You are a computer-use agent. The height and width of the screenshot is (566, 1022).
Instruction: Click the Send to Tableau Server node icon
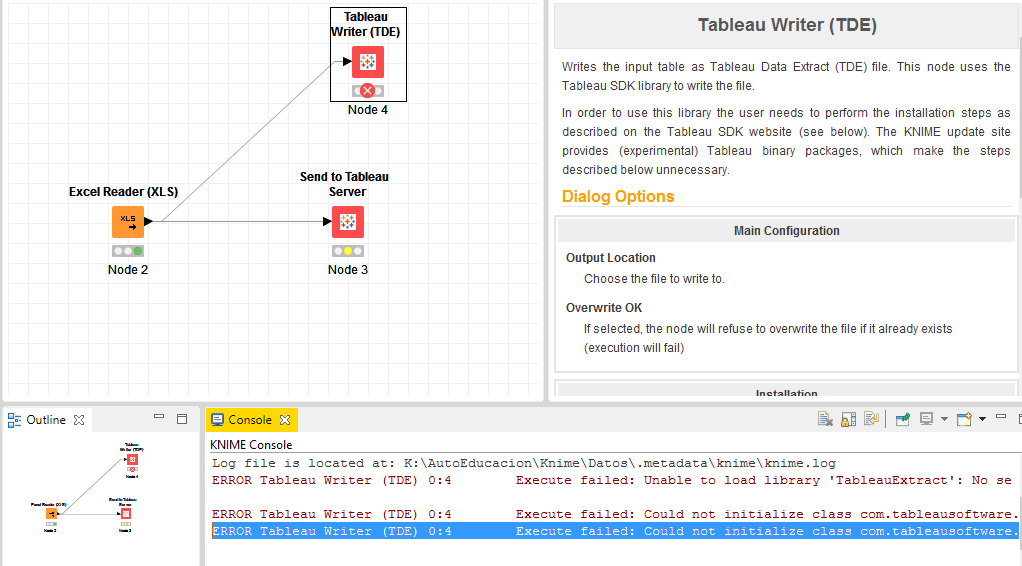pos(348,222)
